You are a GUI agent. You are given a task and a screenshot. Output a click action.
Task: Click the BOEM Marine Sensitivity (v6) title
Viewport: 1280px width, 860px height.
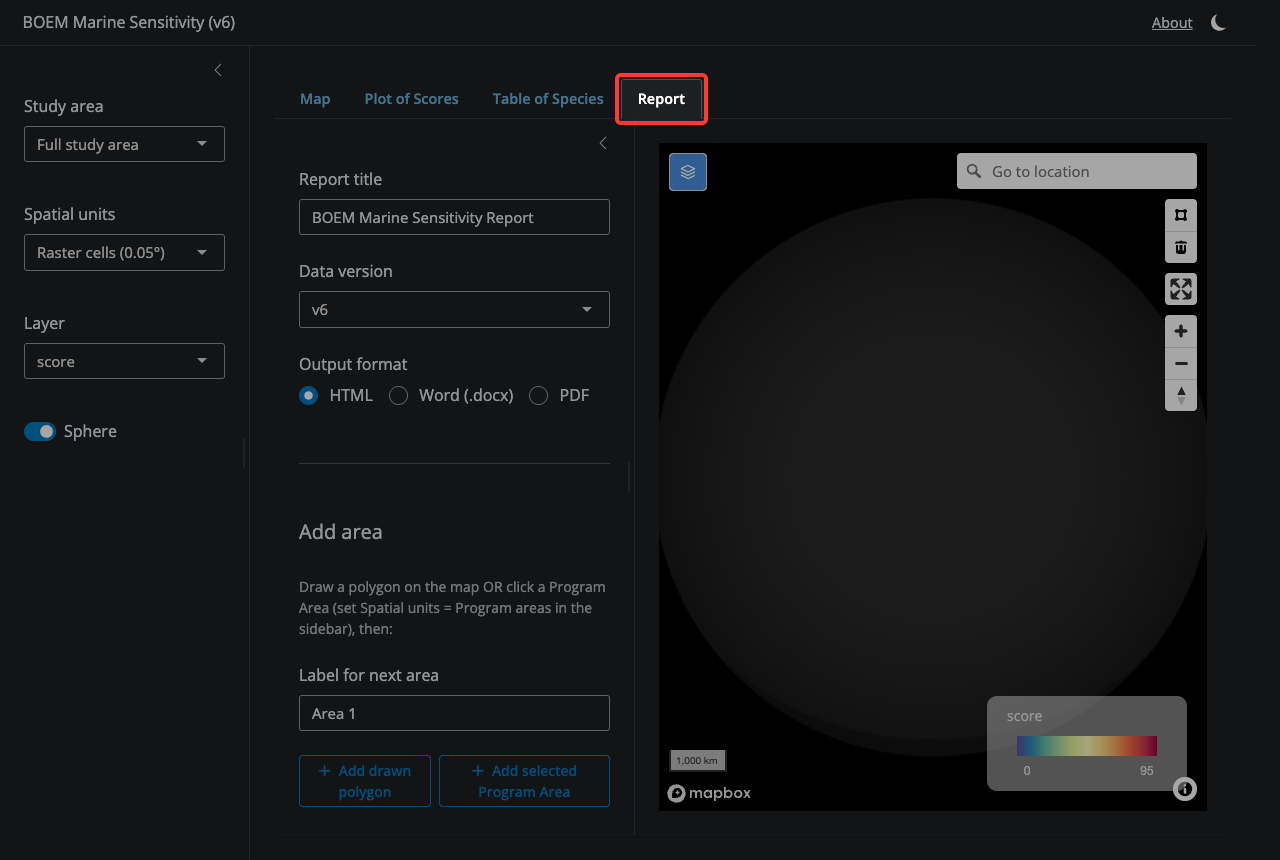[129, 22]
